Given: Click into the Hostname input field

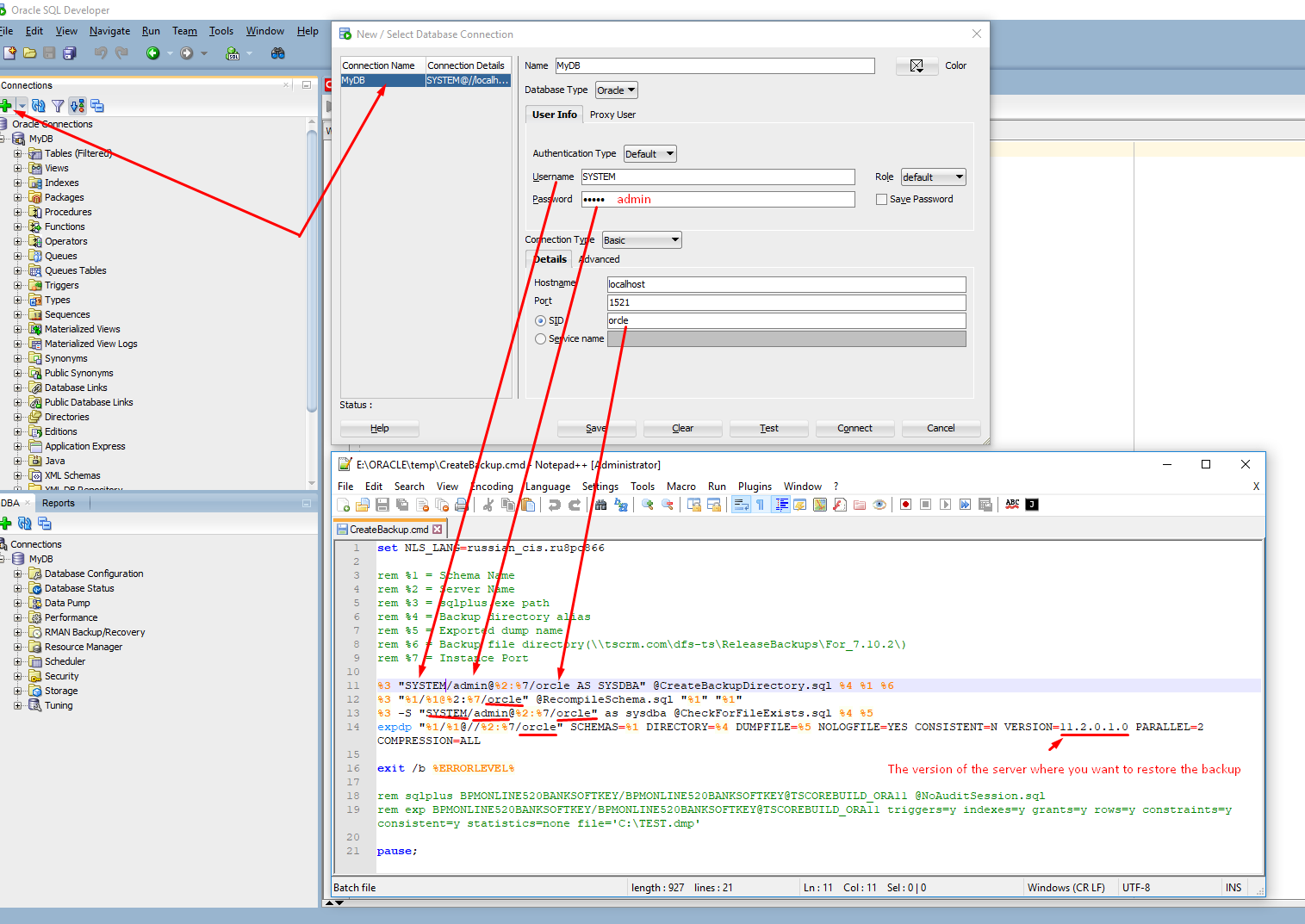Looking at the screenshot, I should (786, 284).
